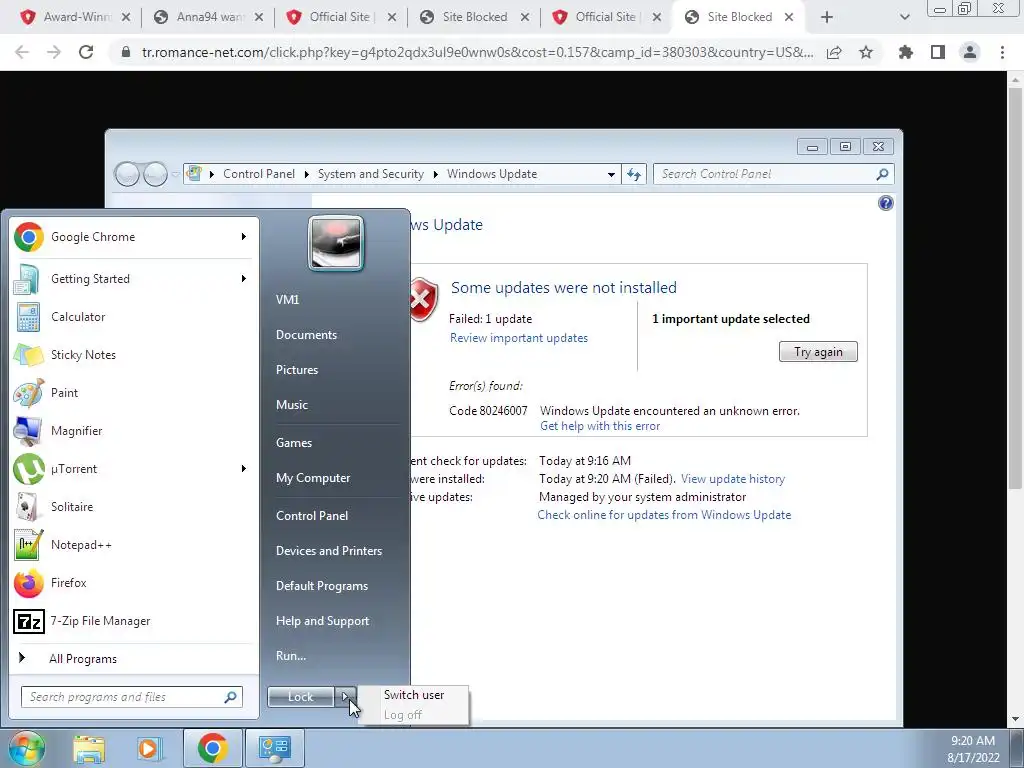Open Windows Media Player from taskbar
The height and width of the screenshot is (768, 1024).
tap(149, 748)
